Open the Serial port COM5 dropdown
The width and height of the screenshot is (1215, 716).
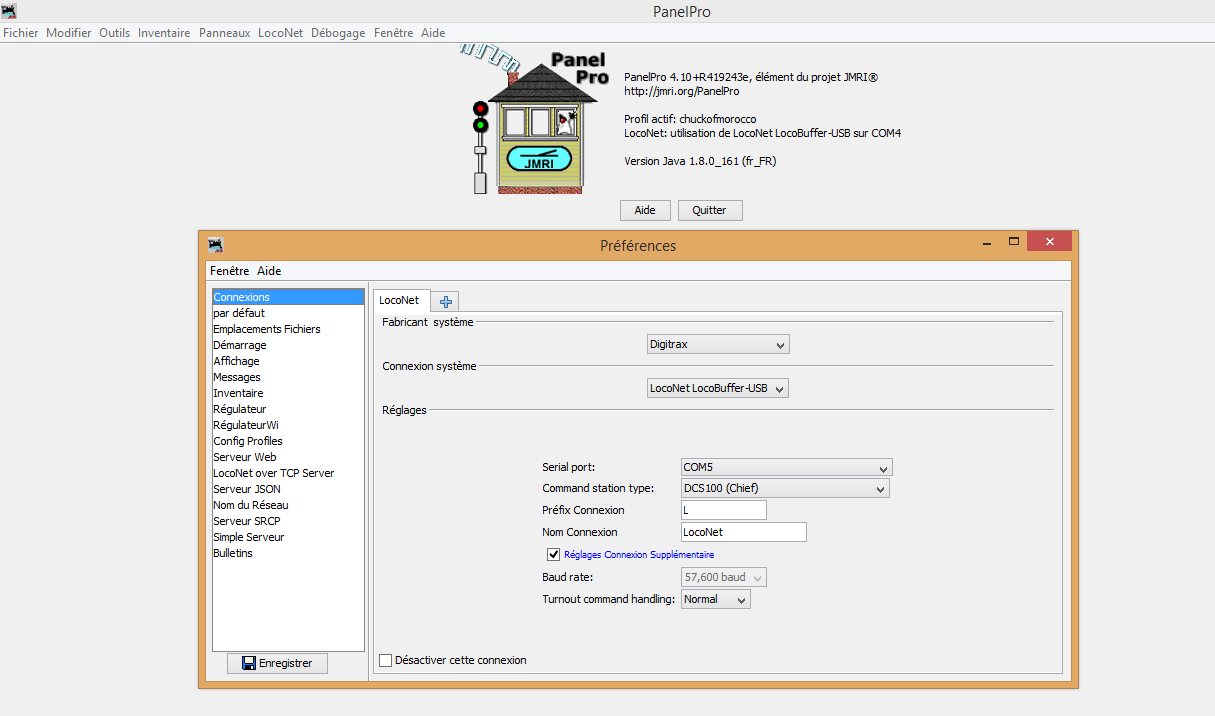786,467
